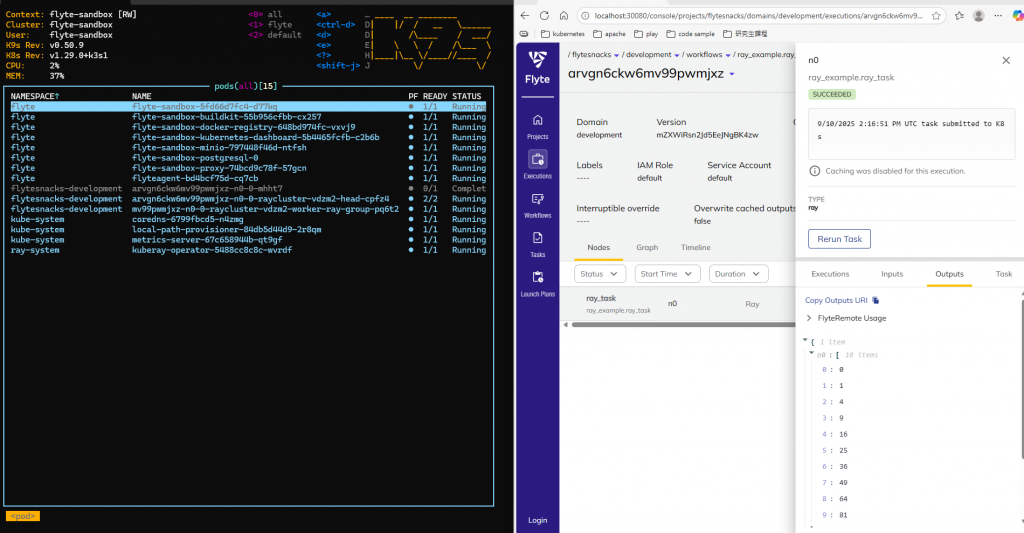Open Tasks in Flyte sidebar
1024x533 pixels.
pyautogui.click(x=537, y=244)
